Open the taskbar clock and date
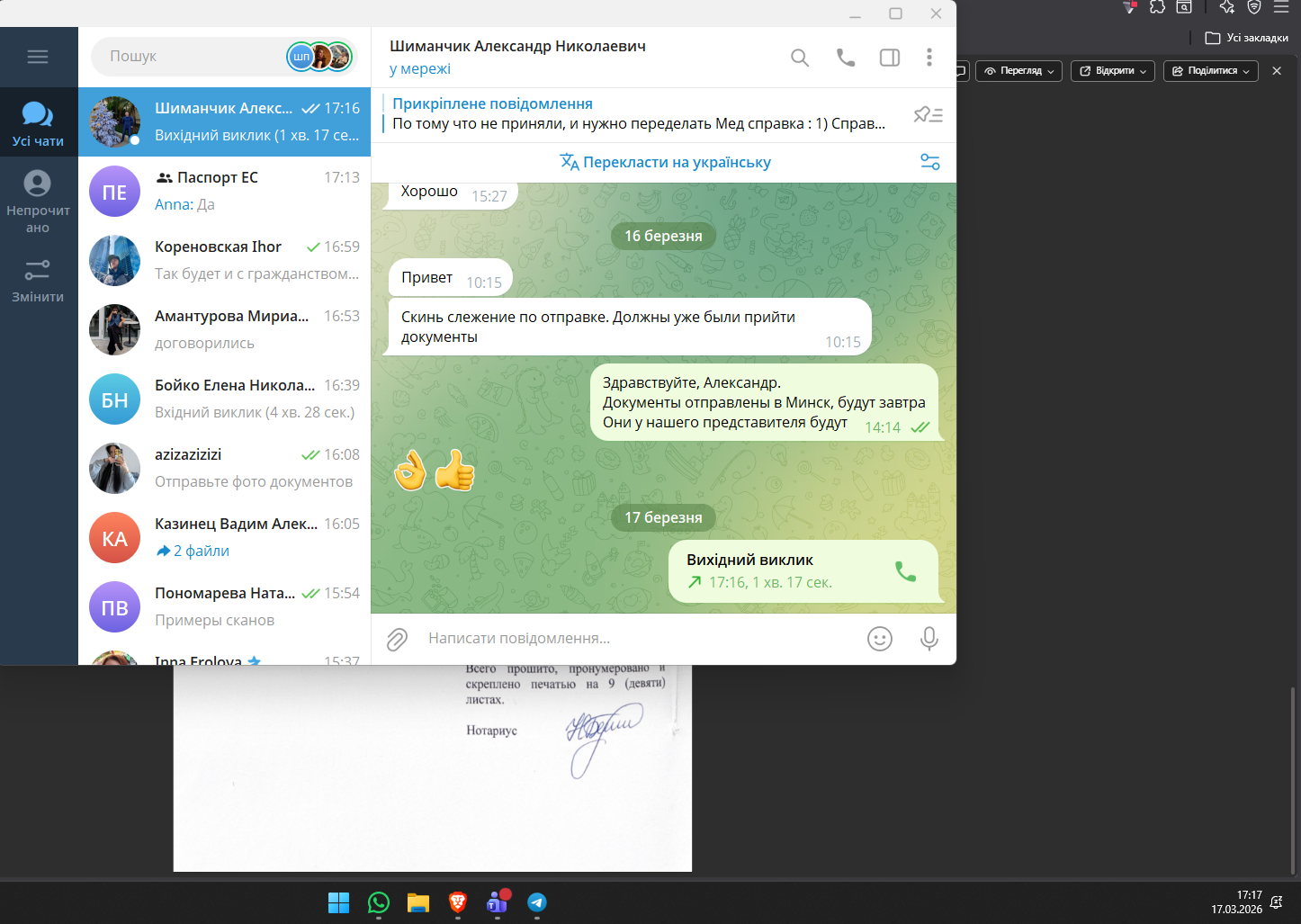This screenshot has width=1301, height=924. [1236, 902]
